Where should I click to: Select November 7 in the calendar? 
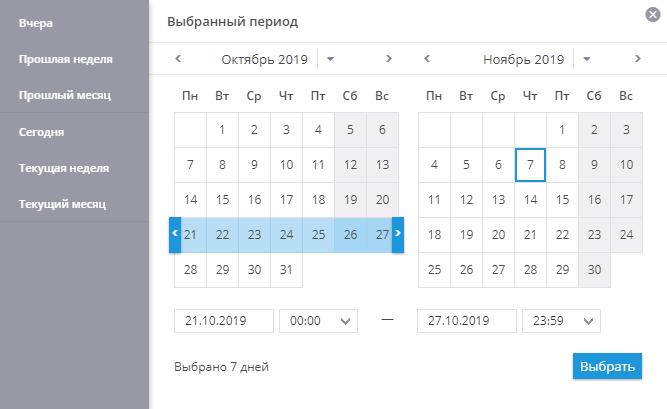[x=530, y=165]
